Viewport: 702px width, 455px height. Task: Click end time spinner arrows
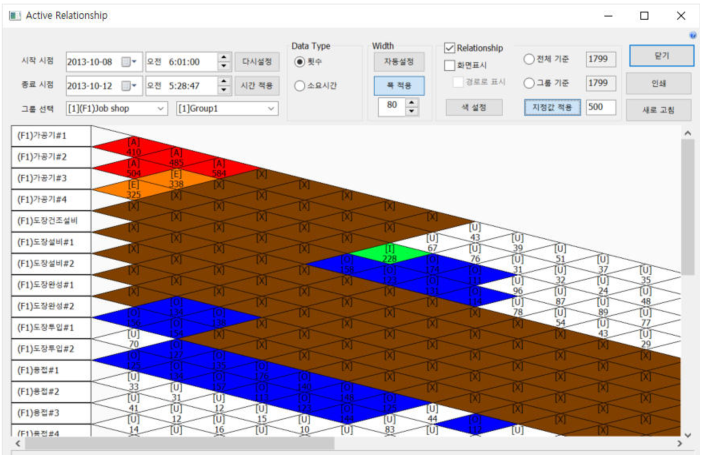225,86
